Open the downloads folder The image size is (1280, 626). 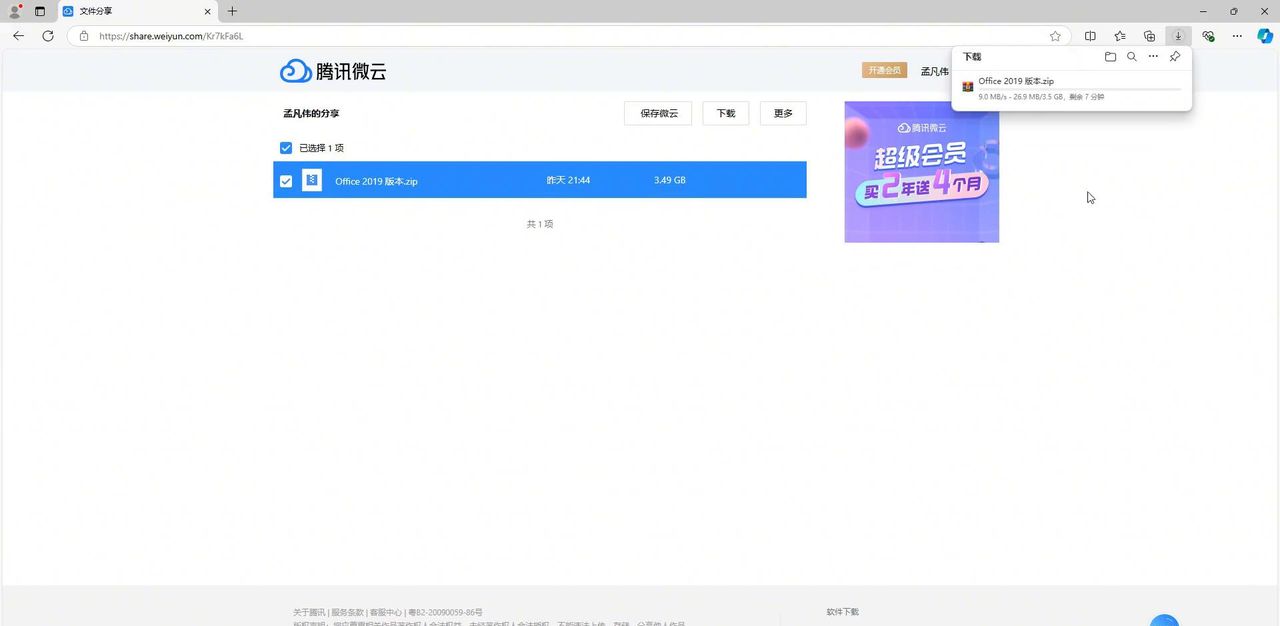pyautogui.click(x=1110, y=57)
